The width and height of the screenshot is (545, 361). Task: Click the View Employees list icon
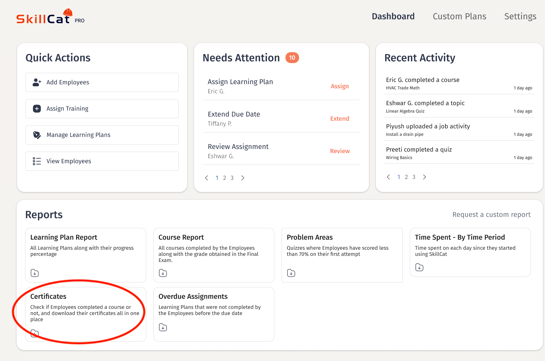coord(36,161)
